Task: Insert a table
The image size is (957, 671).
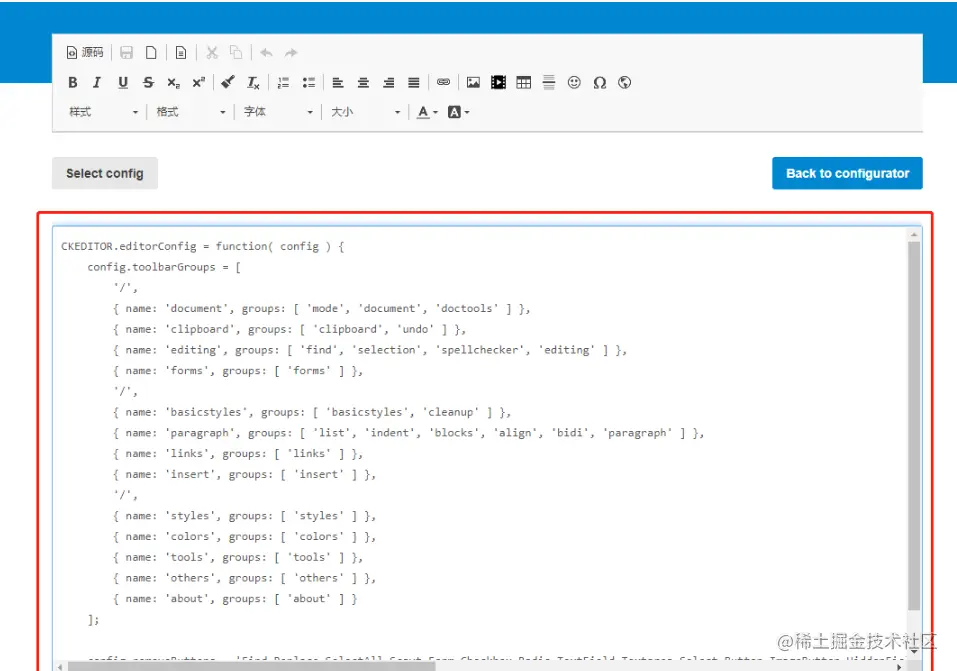Action: point(524,82)
